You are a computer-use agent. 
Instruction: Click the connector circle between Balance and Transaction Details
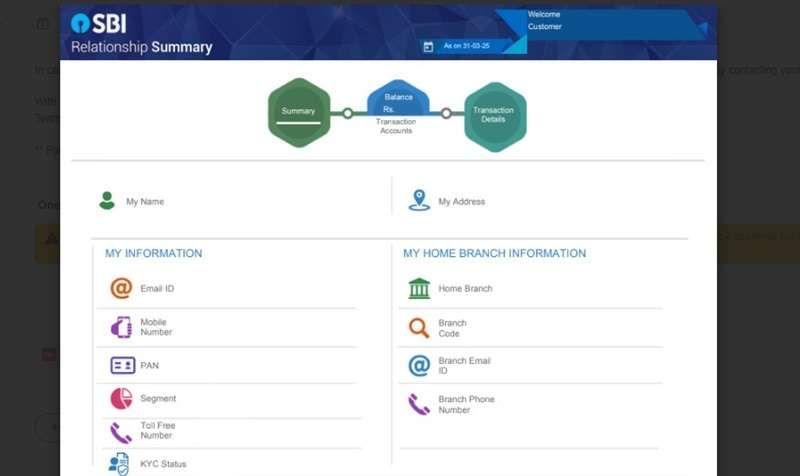[x=446, y=113]
